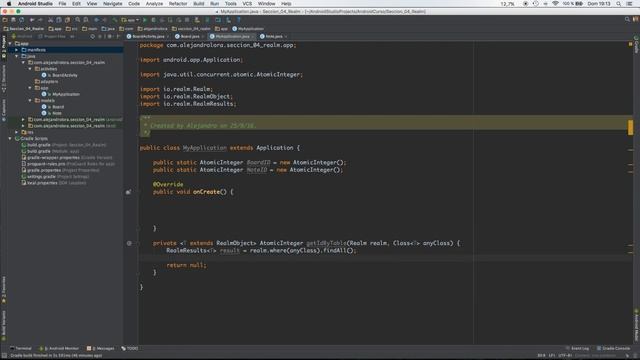Click the status bar tool windows toggle icon
This screenshot has height=360, width=640.
point(4,356)
